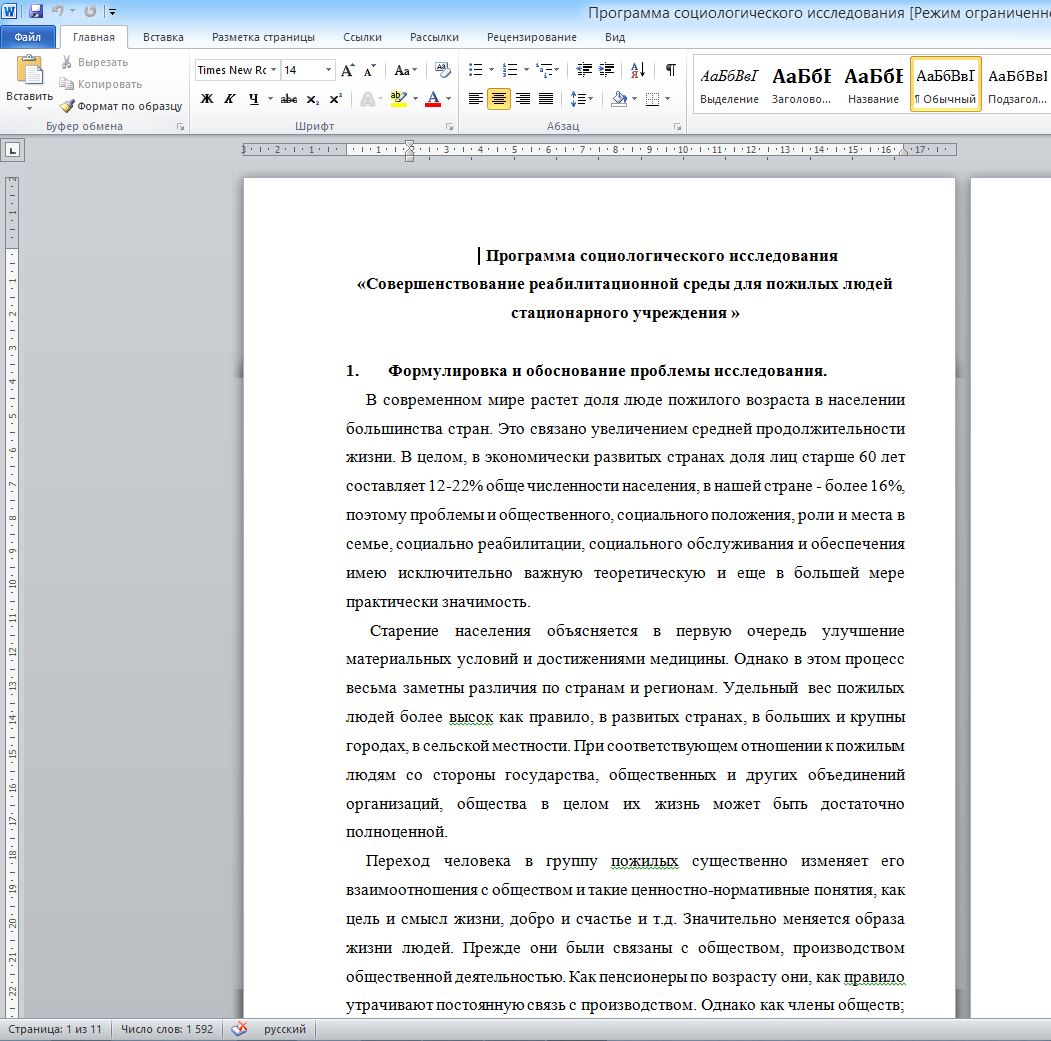
Task: Align text left
Action: pyautogui.click(x=475, y=99)
